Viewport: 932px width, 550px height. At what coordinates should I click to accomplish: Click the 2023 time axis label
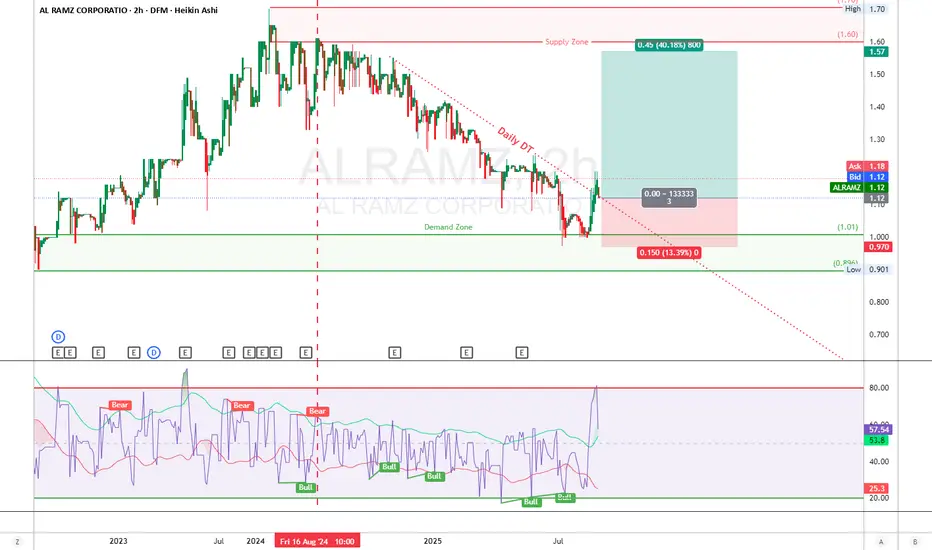coord(118,541)
